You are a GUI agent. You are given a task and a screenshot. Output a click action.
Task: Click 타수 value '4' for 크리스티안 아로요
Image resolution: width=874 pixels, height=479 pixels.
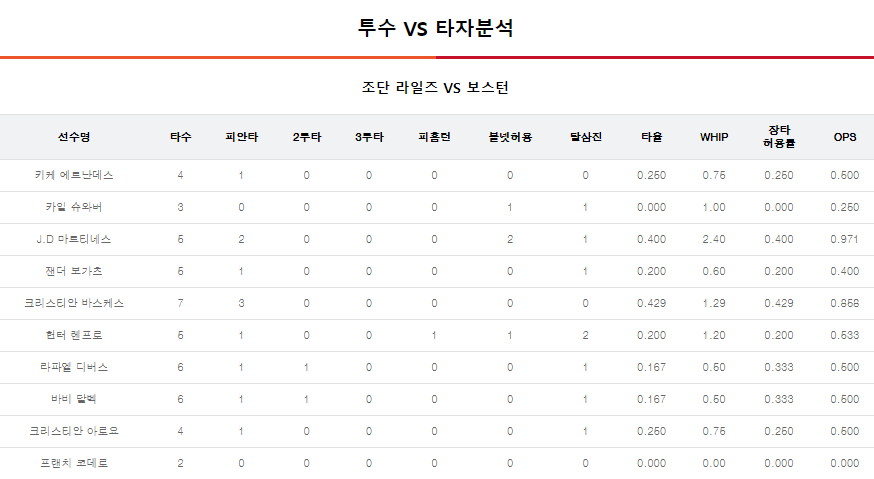pyautogui.click(x=181, y=431)
